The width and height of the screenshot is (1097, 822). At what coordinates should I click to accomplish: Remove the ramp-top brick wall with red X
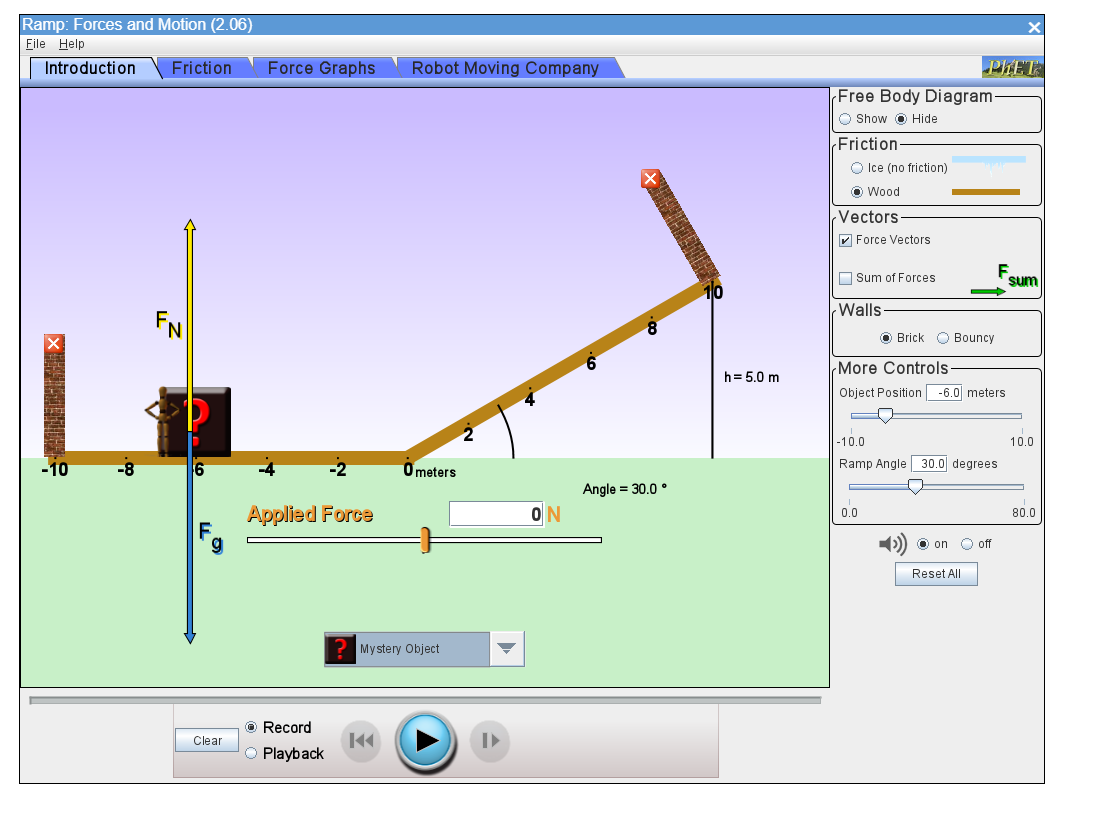651,178
